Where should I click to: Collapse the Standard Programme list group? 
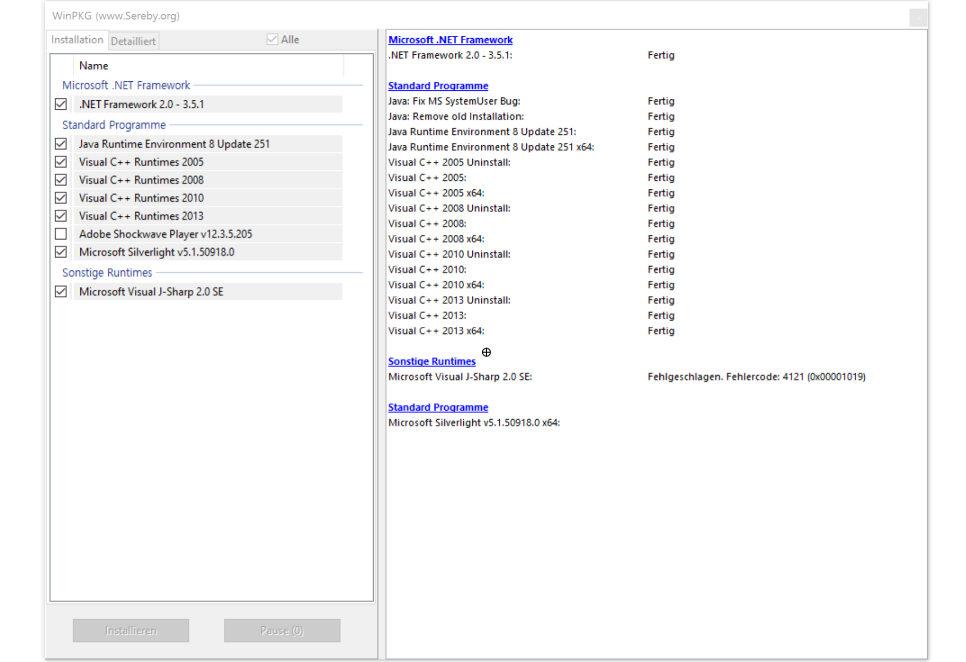pos(114,125)
